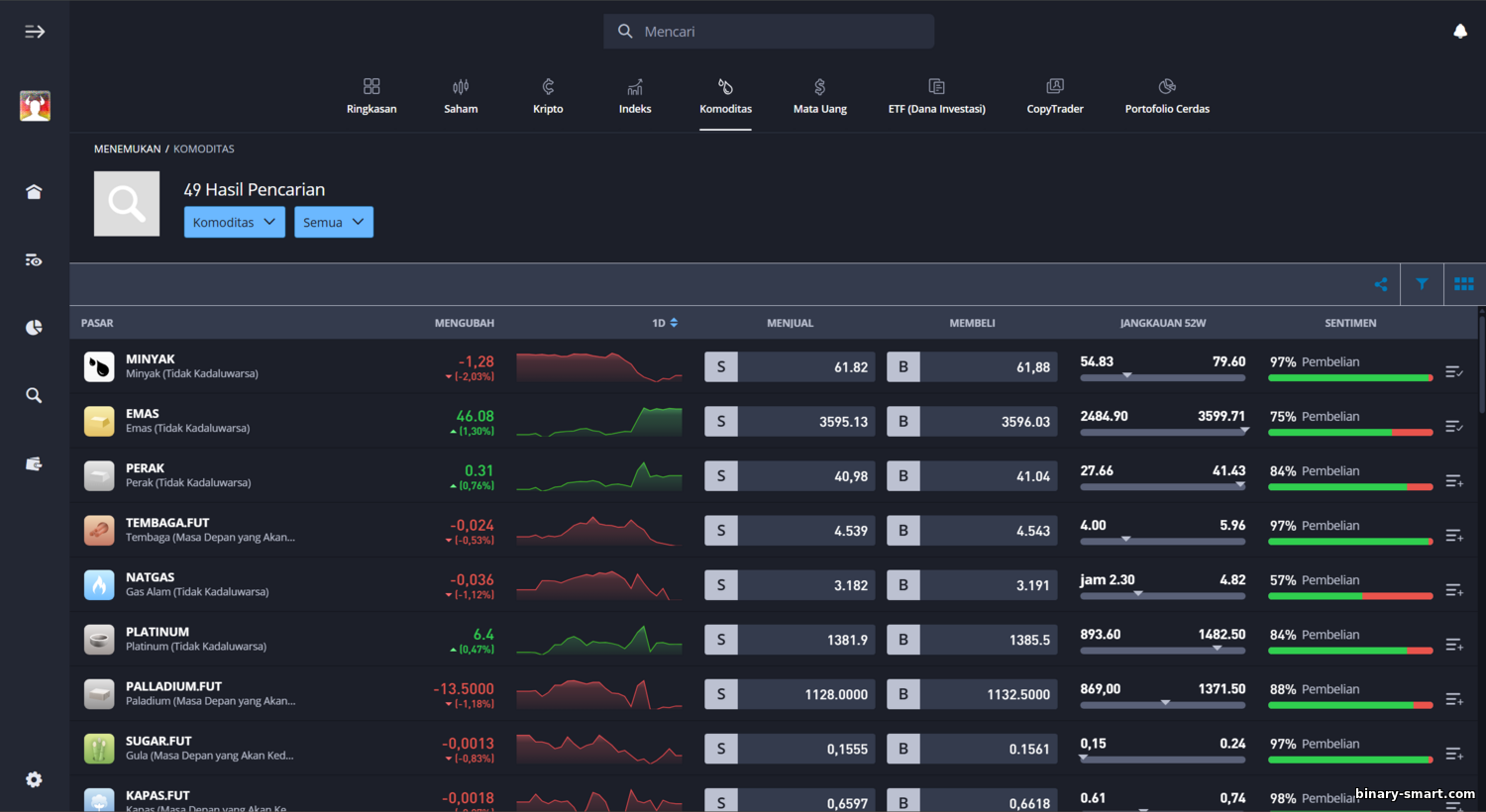This screenshot has width=1486, height=812.
Task: Open the notifications bell
Action: pos(1459,32)
